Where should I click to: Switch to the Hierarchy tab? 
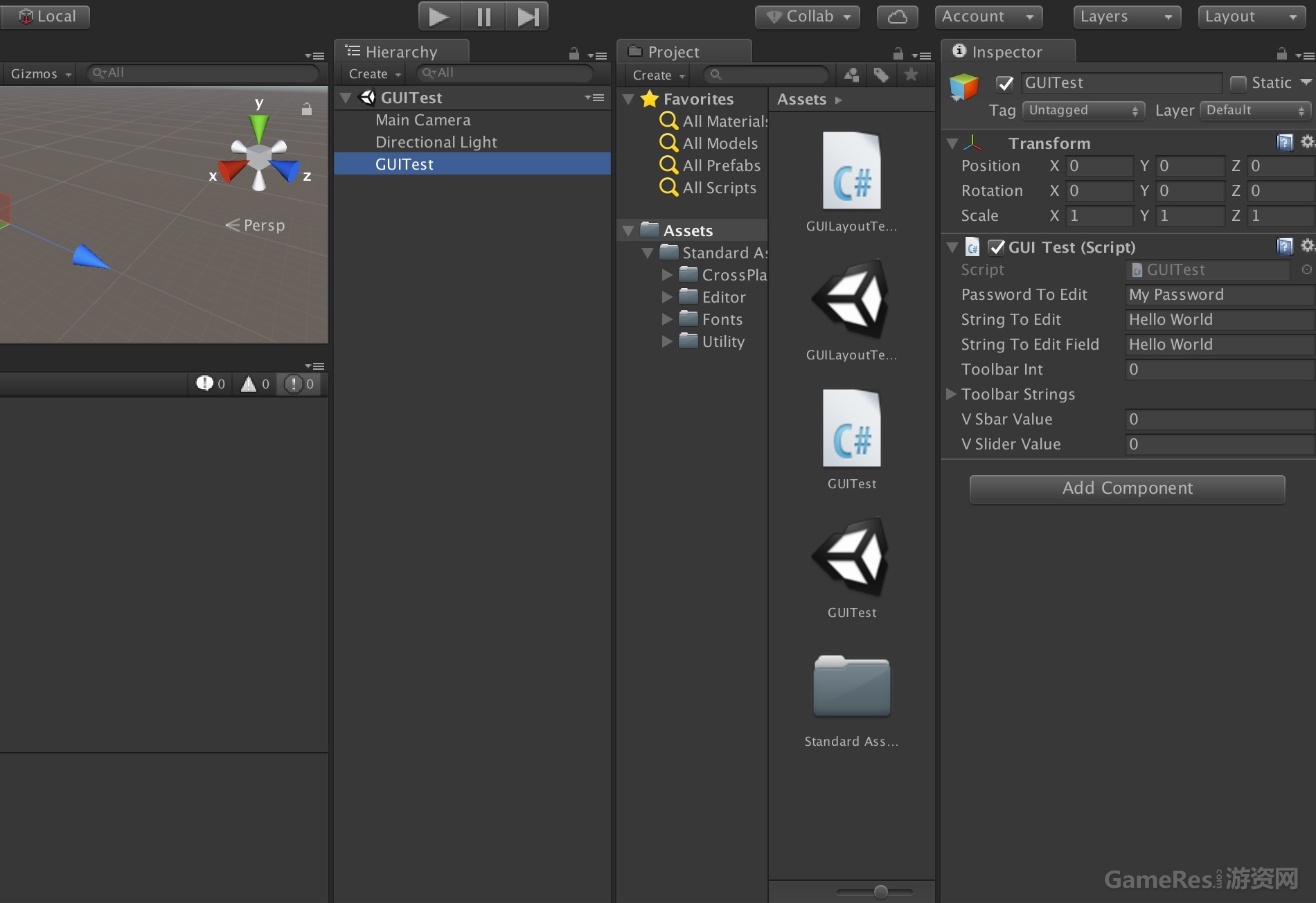tap(401, 52)
